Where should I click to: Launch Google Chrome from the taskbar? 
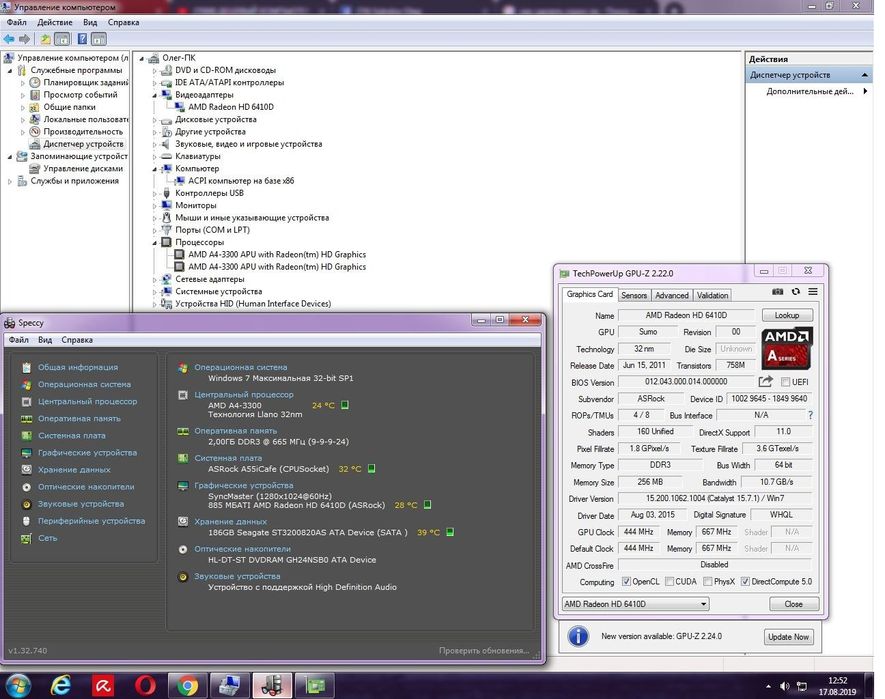[186, 685]
